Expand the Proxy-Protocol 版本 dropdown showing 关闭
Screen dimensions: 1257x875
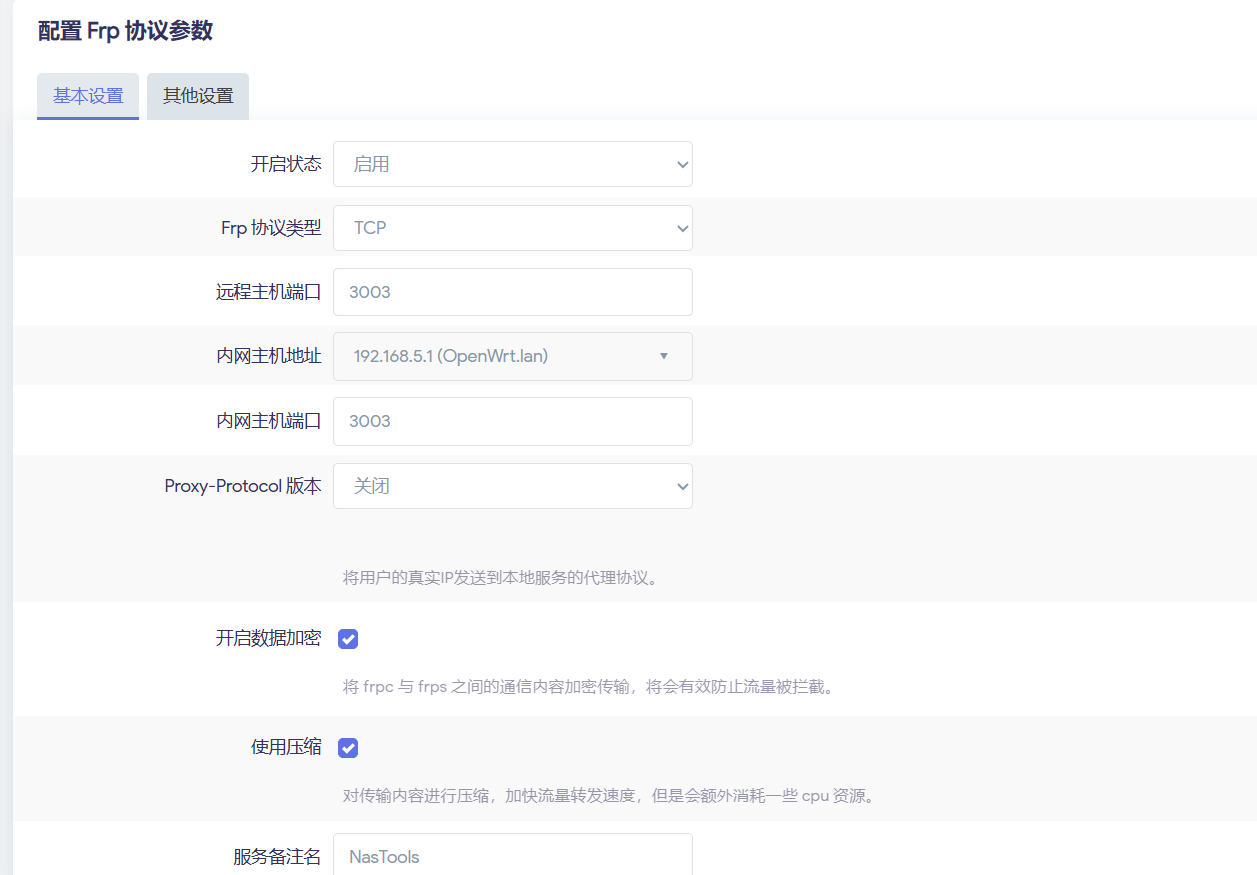click(512, 486)
